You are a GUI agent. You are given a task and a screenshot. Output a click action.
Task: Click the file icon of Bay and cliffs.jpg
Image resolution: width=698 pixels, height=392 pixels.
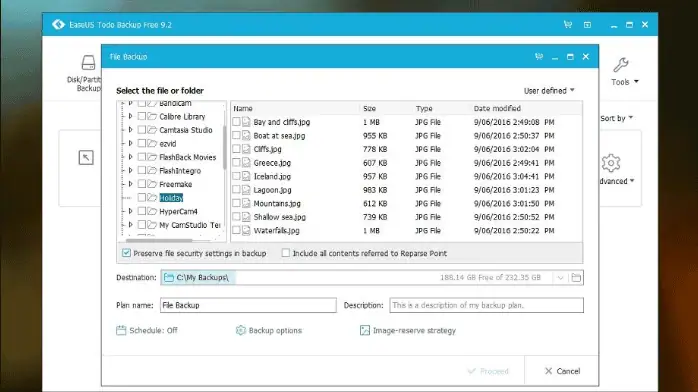pos(246,122)
